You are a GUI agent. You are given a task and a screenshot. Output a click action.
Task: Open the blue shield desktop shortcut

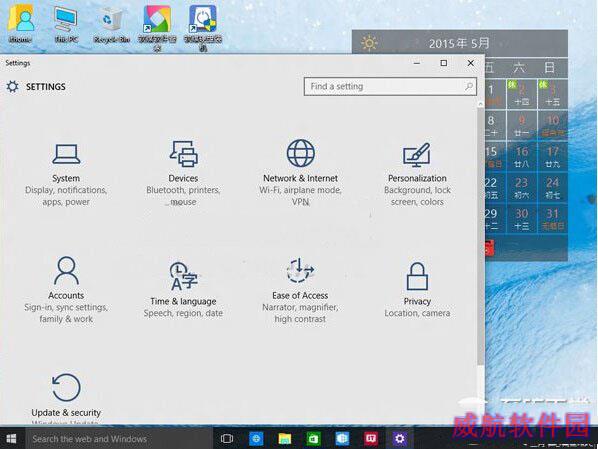(x=203, y=27)
